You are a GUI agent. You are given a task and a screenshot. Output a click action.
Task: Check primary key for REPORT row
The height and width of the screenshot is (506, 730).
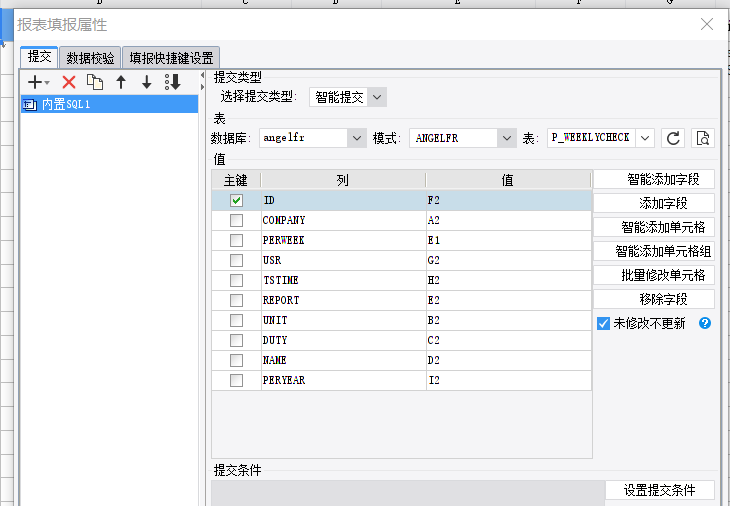tap(237, 300)
